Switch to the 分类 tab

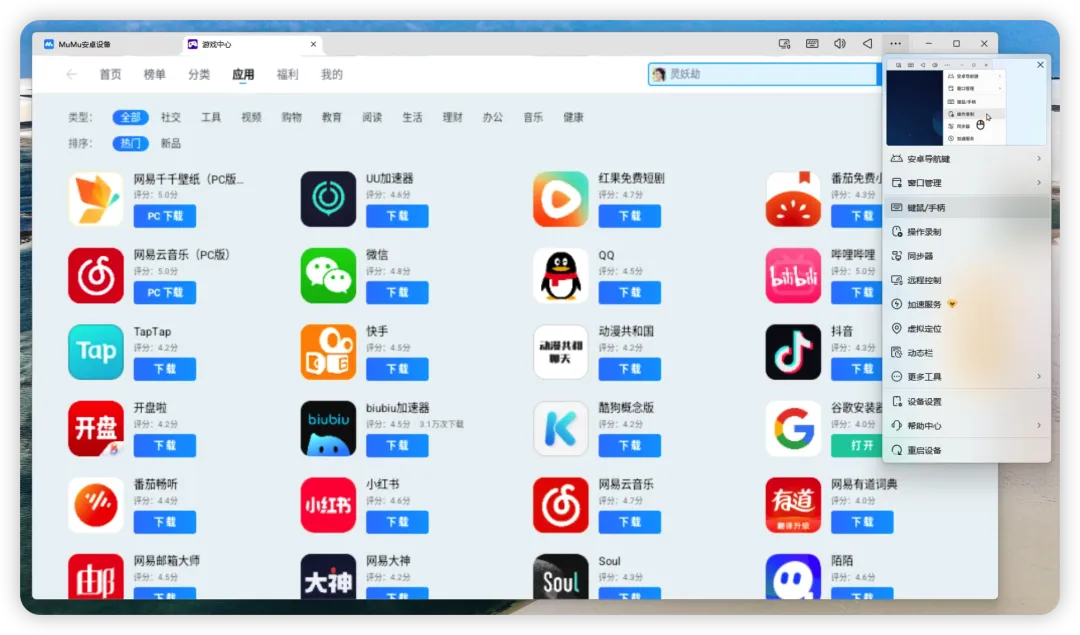(x=199, y=74)
